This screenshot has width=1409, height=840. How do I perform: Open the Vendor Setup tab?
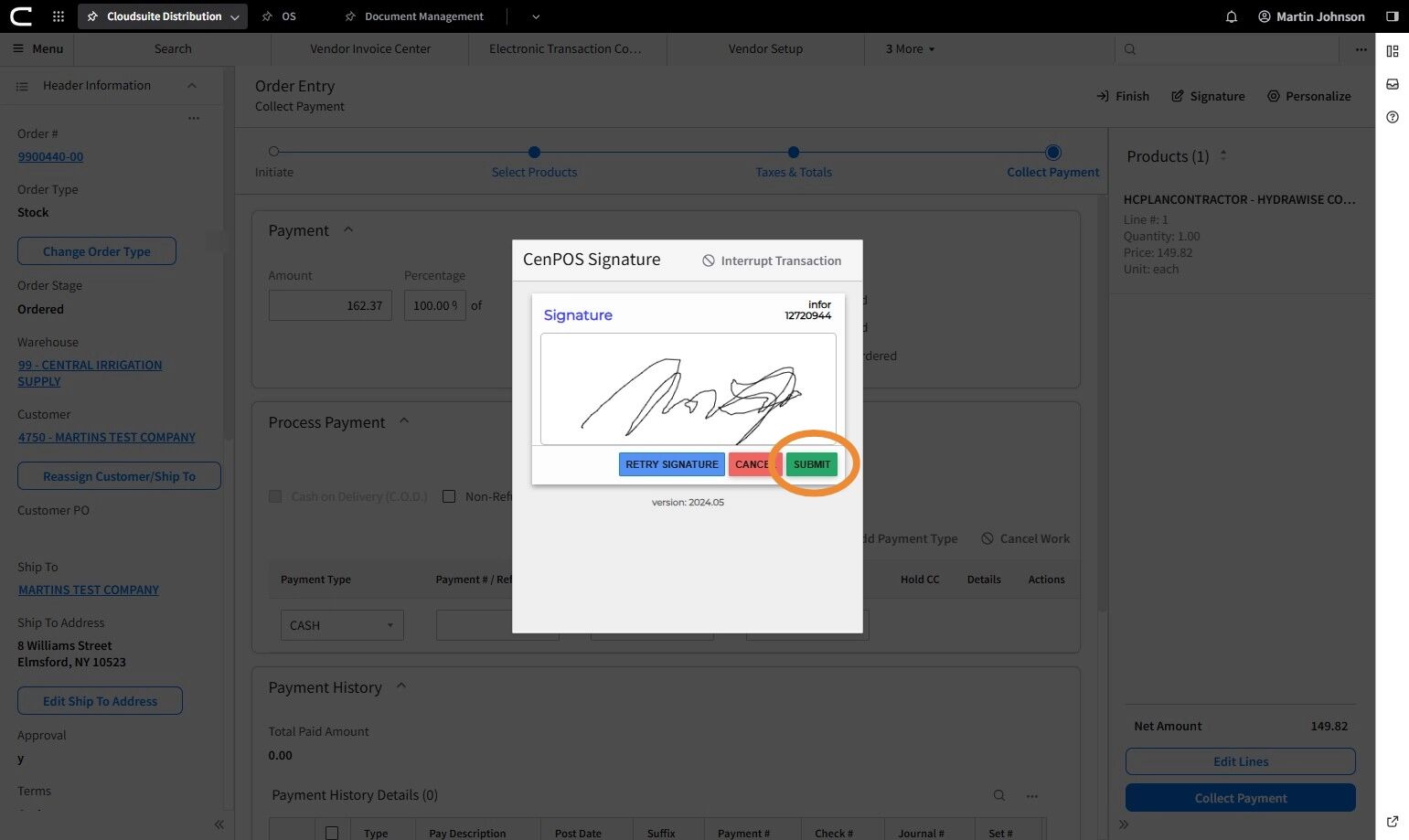point(765,49)
